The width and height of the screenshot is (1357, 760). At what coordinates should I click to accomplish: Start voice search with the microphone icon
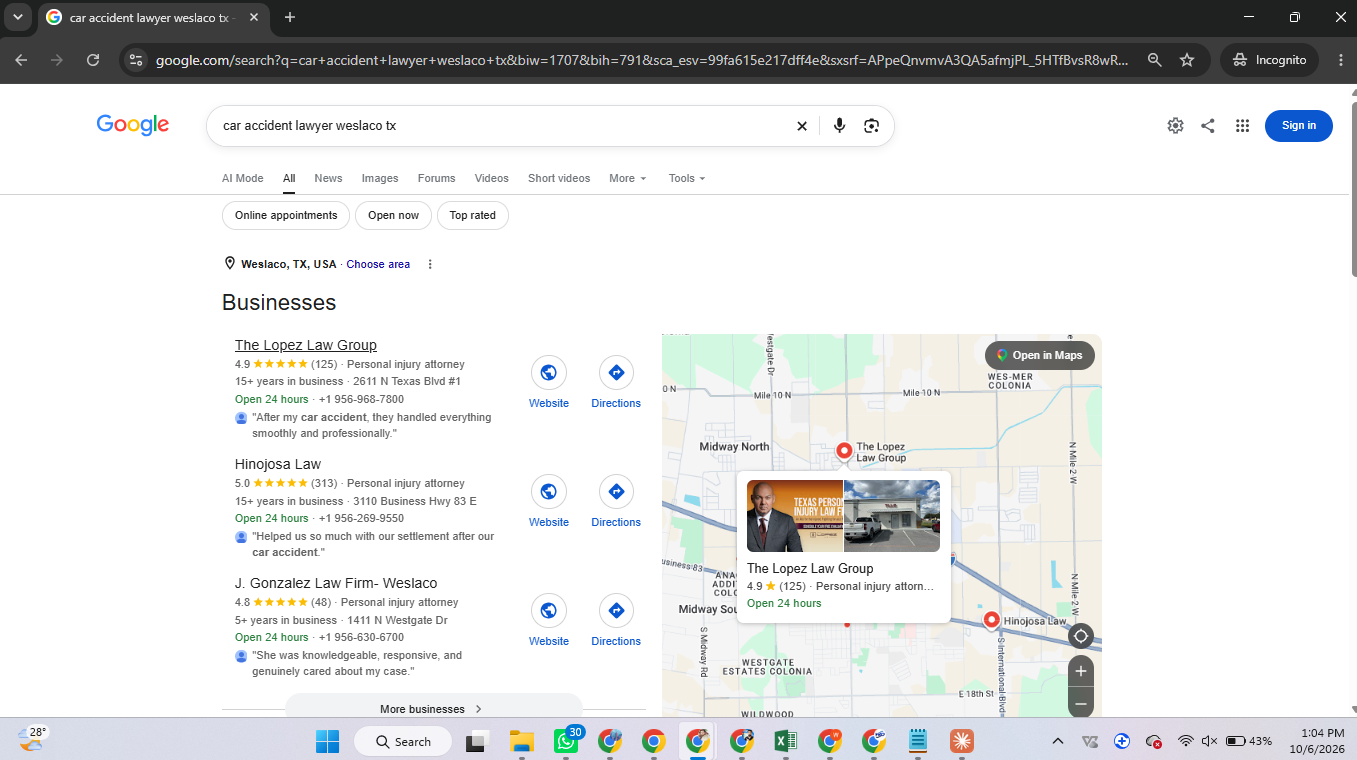click(839, 126)
